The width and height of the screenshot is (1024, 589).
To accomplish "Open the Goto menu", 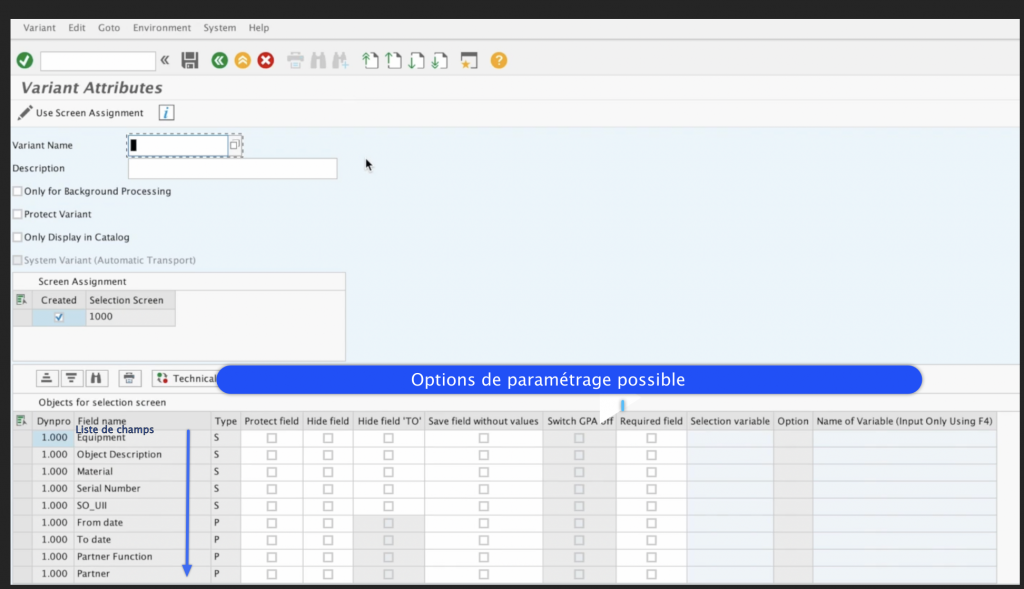I will pyautogui.click(x=109, y=28).
